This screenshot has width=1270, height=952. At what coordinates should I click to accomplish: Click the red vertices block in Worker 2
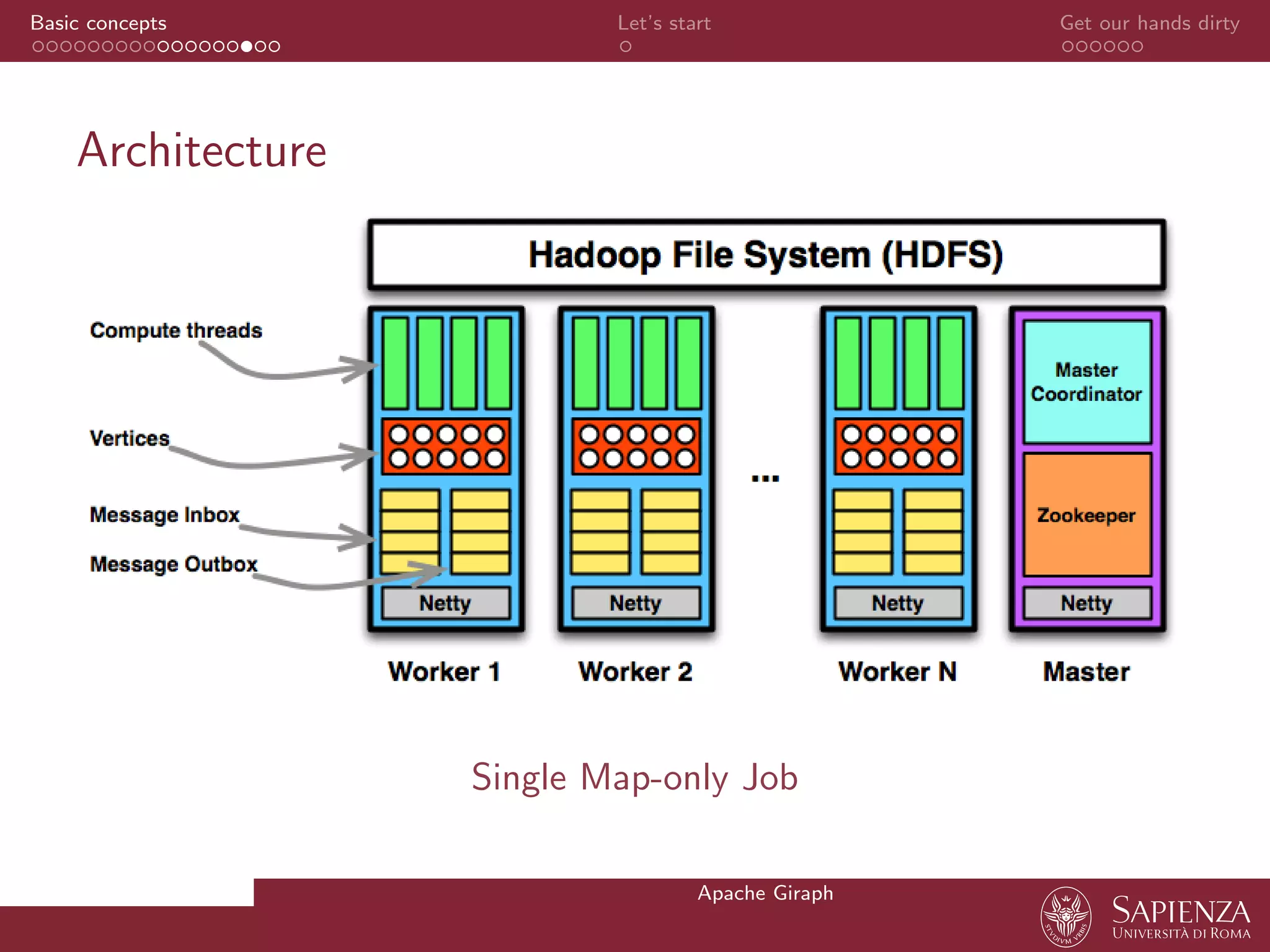pyautogui.click(x=636, y=446)
